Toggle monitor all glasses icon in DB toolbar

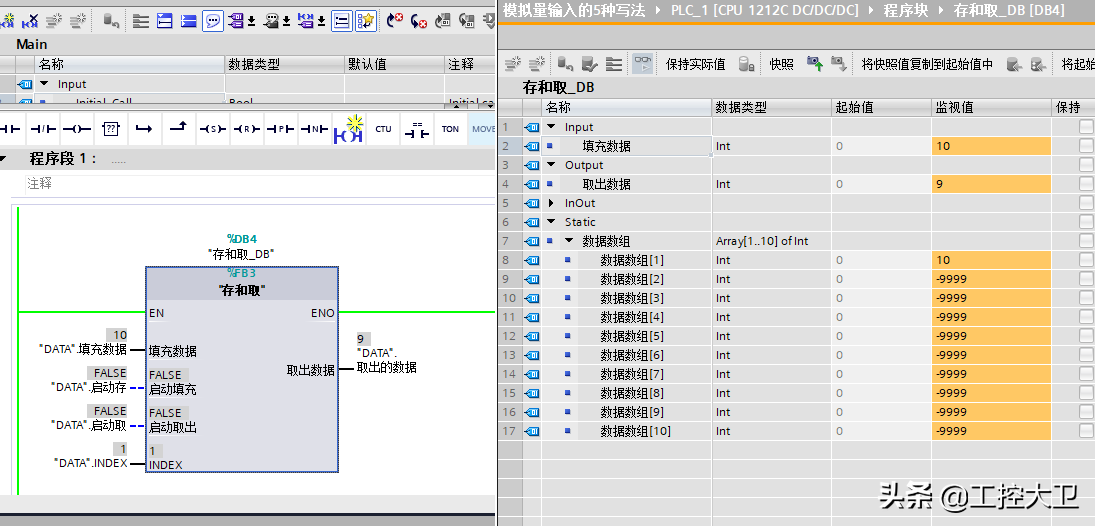pyautogui.click(x=642, y=64)
